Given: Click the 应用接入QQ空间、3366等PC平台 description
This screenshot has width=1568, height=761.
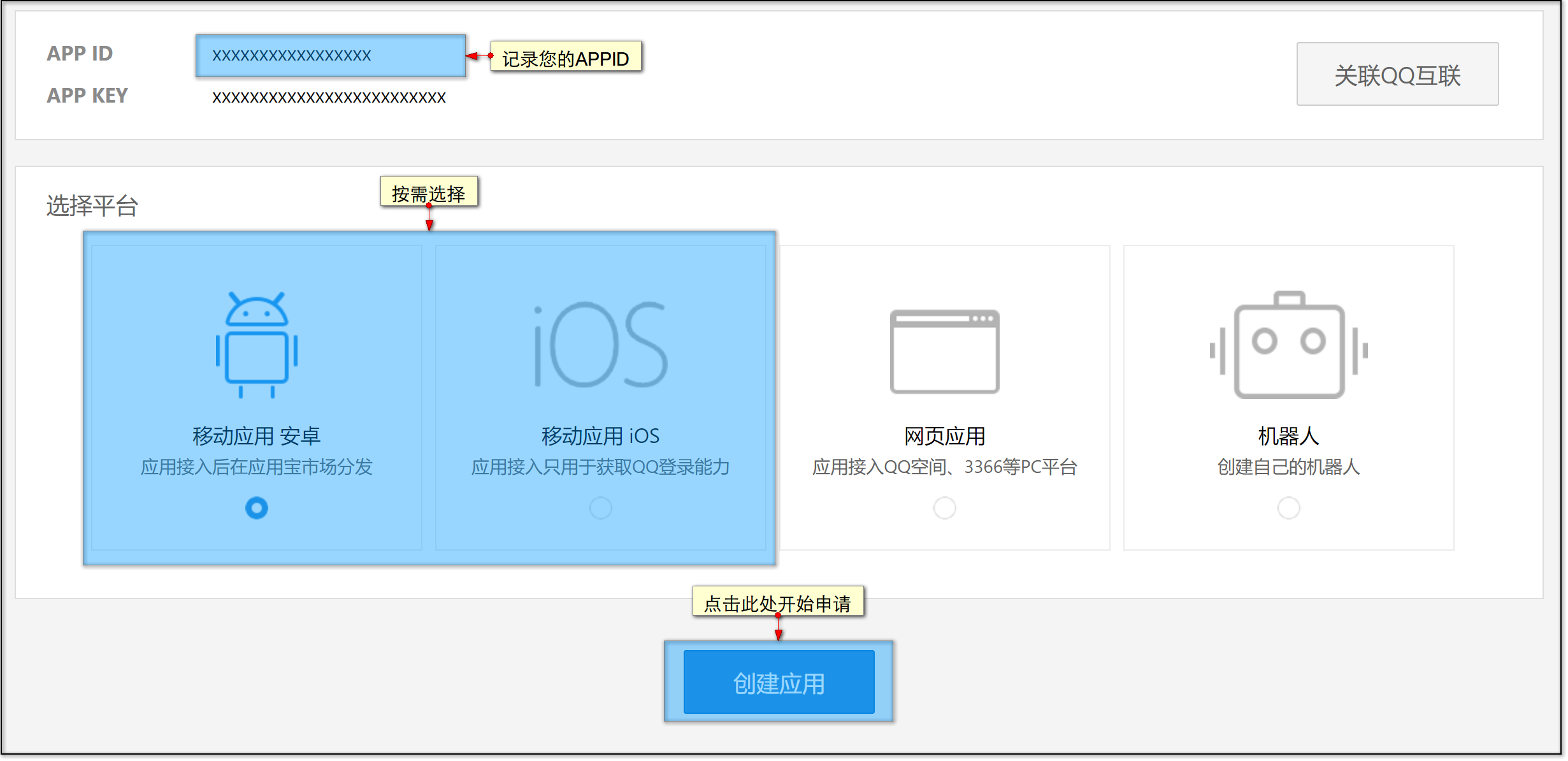Looking at the screenshot, I should click(944, 467).
